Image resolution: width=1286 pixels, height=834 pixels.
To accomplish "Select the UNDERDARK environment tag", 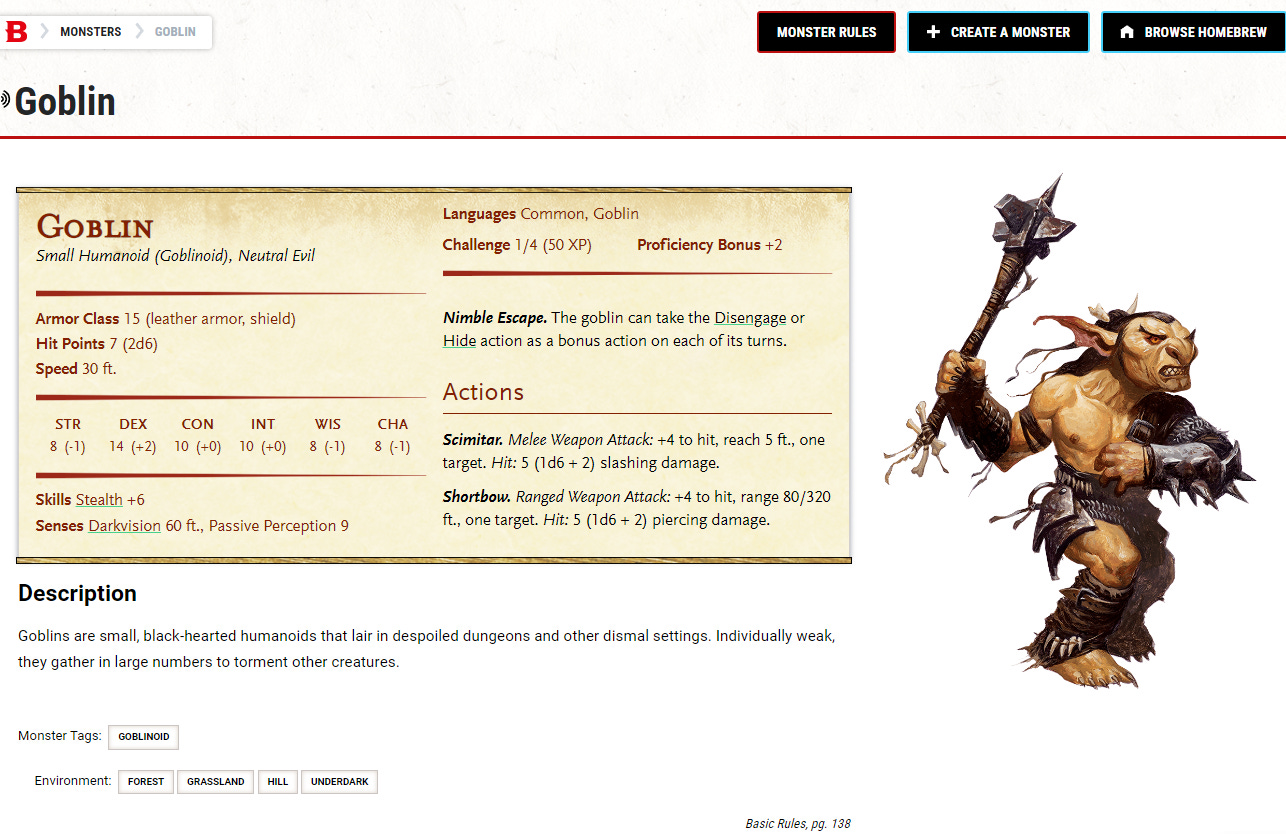I will (339, 782).
